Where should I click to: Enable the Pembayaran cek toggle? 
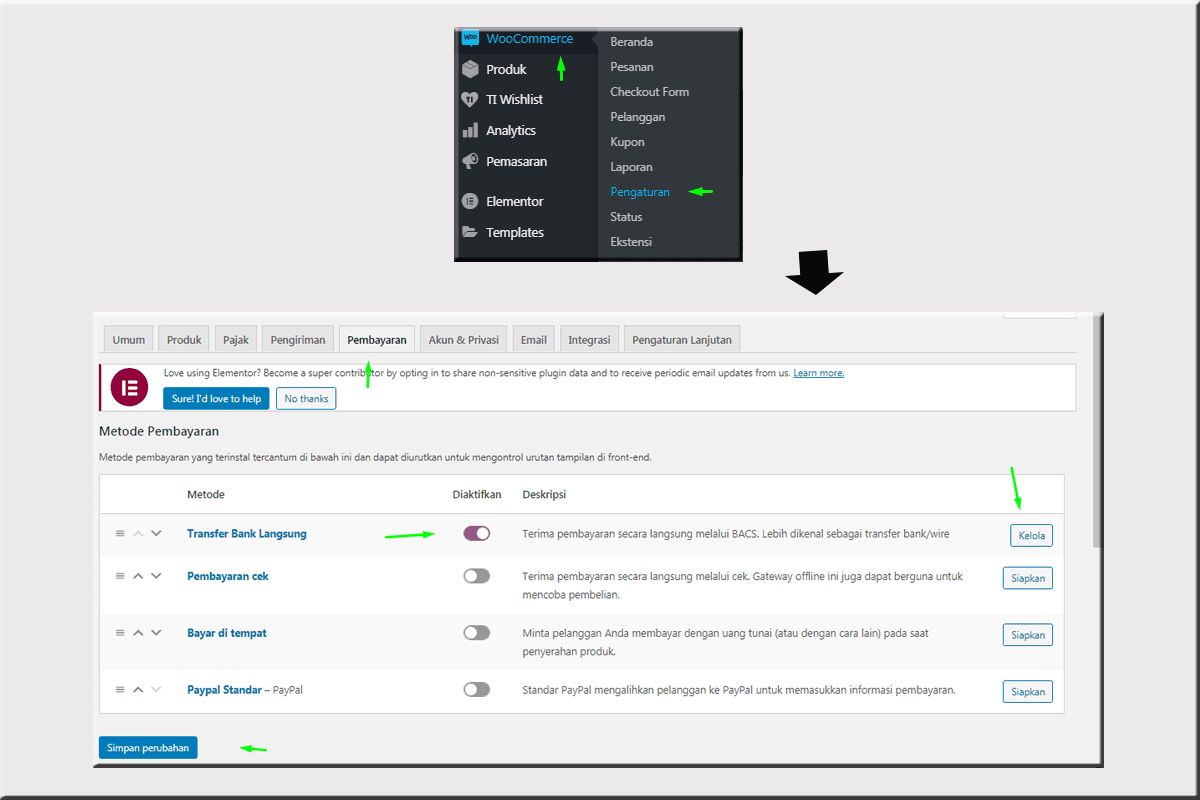[x=477, y=576]
